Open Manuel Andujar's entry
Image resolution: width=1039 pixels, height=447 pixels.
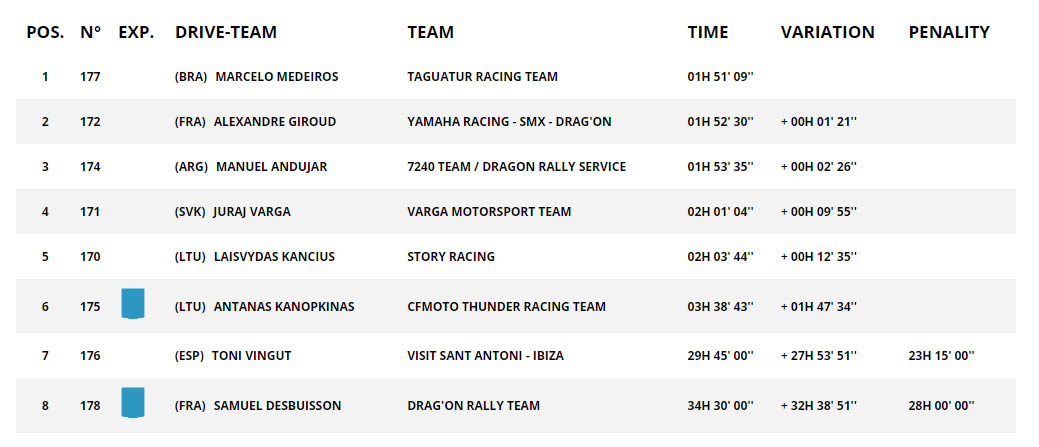tap(271, 167)
